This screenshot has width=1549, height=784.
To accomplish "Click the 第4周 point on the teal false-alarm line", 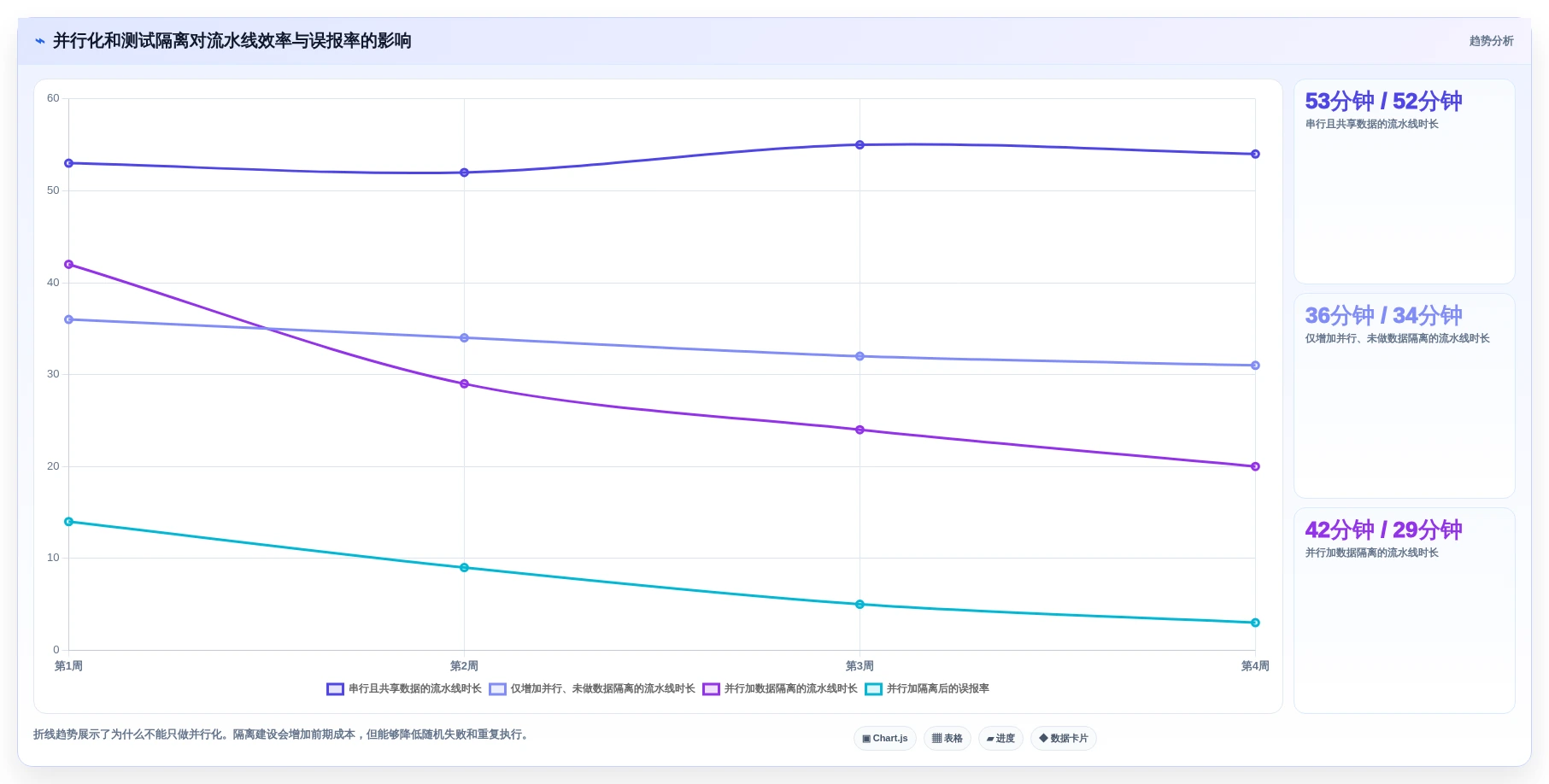I will [x=1255, y=623].
